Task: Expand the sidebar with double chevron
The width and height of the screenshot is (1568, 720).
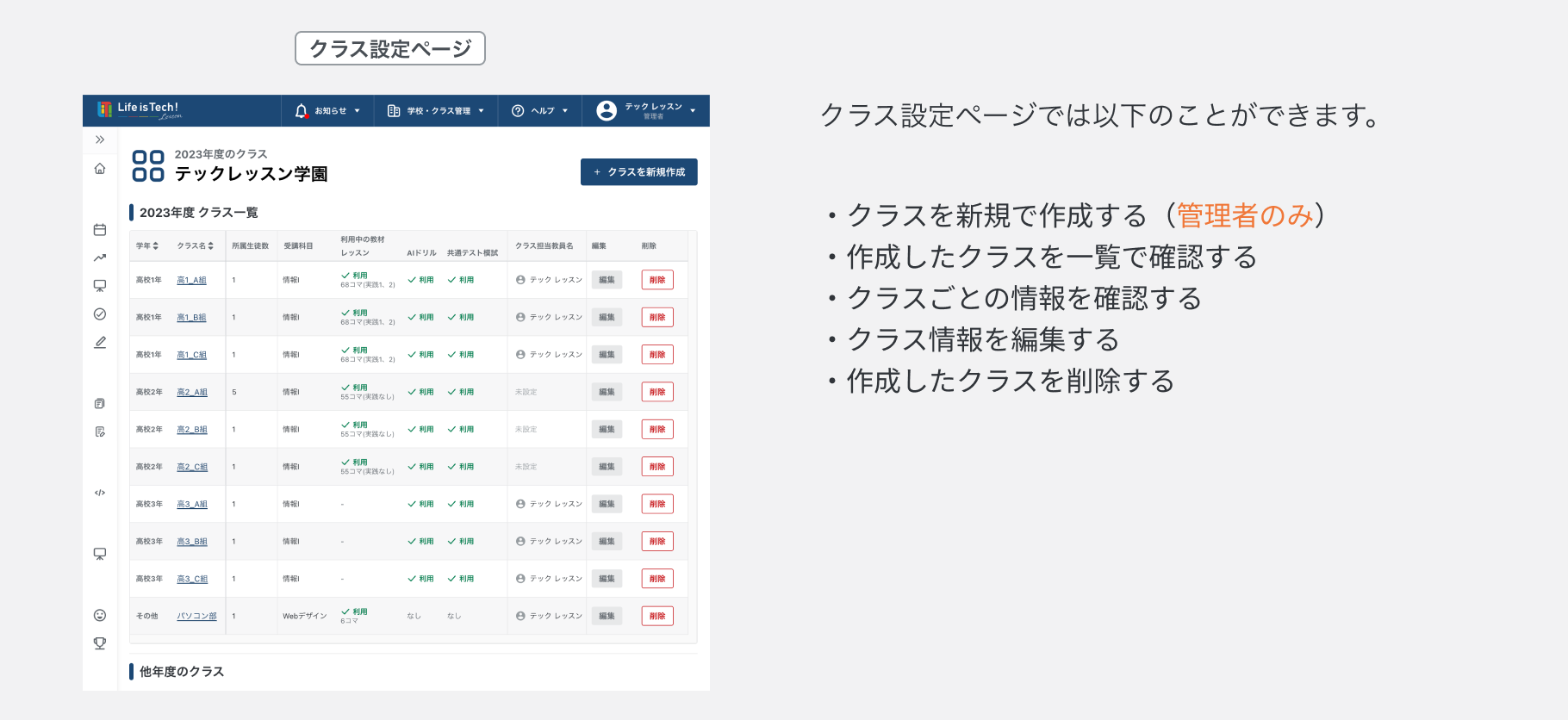Action: coord(100,140)
